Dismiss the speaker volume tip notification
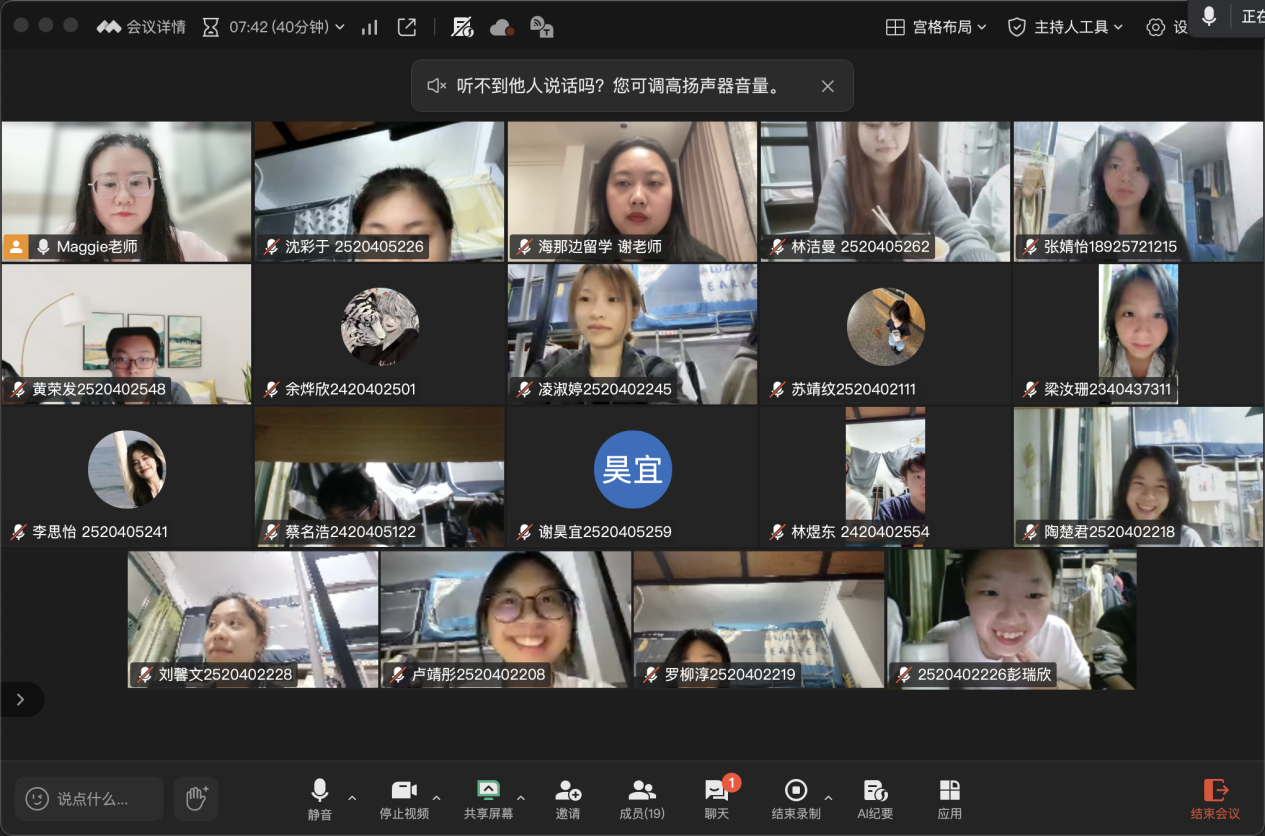The height and width of the screenshot is (836, 1265). click(827, 86)
